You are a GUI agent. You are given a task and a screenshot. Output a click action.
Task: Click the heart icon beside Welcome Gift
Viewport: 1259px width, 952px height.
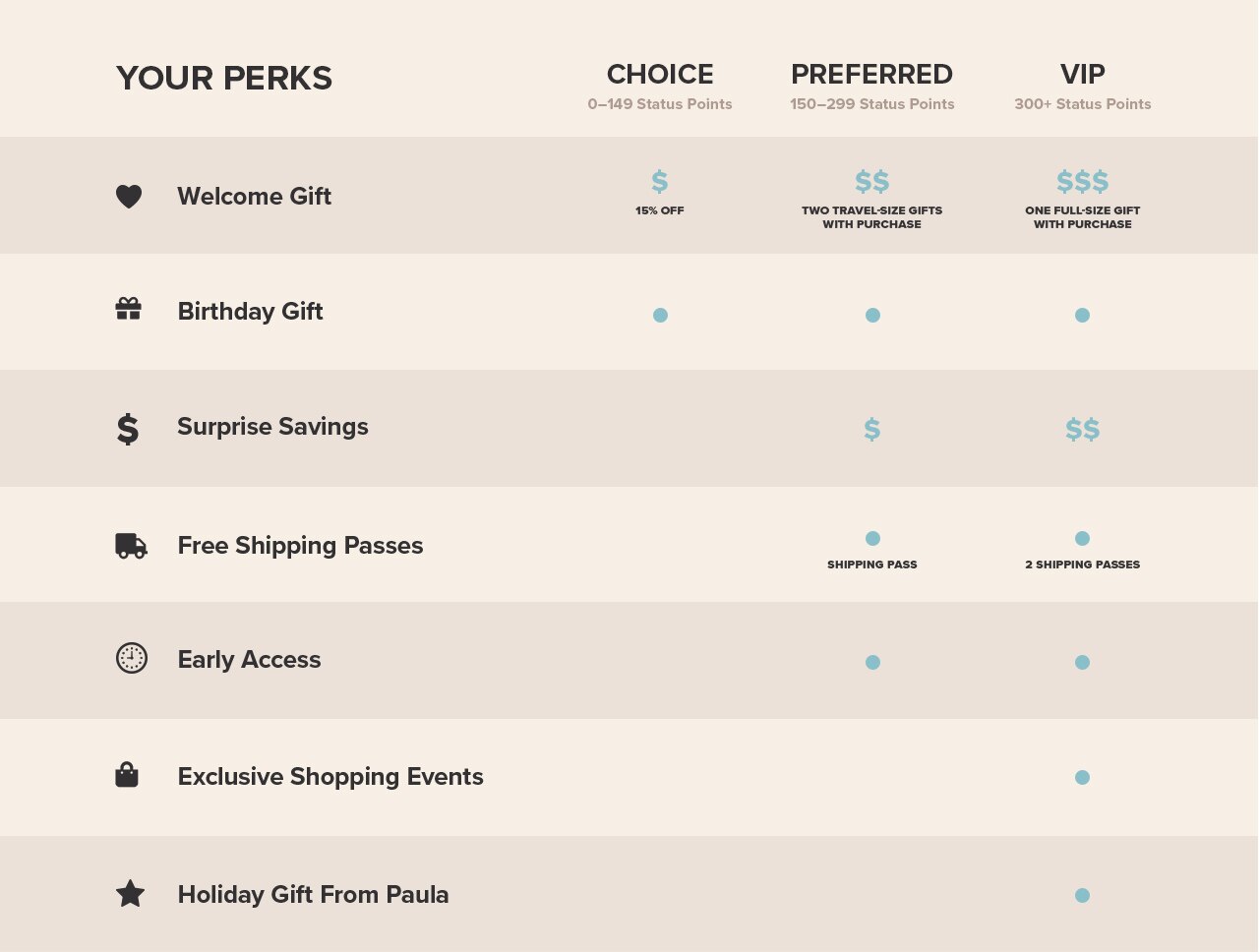(x=129, y=197)
